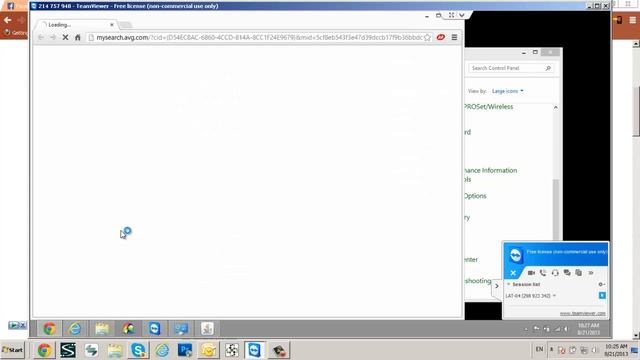The width and height of the screenshot is (640, 360).
Task: Open the Control Panel remote taskbar button
Action: pyautogui.click(x=181, y=329)
